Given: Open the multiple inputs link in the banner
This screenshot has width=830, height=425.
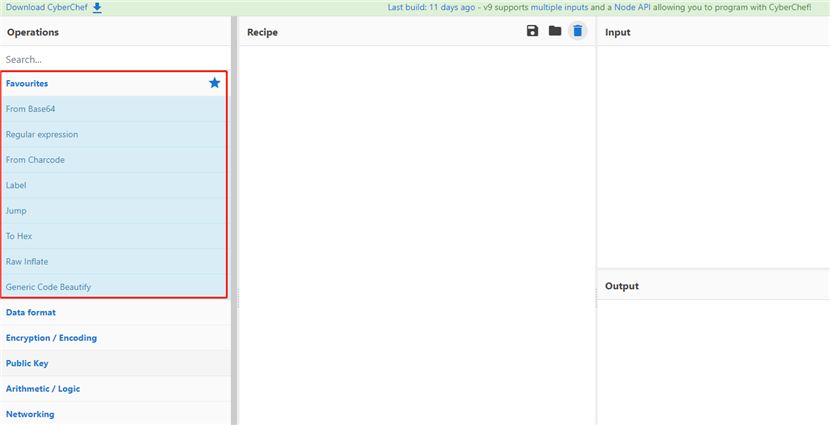Looking at the screenshot, I should [558, 7].
